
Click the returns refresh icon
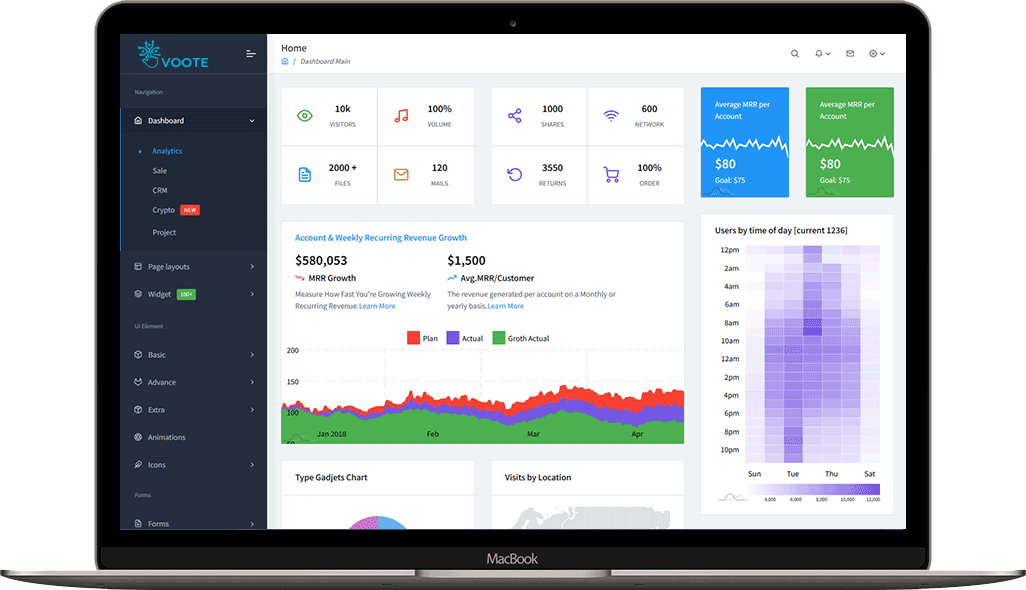click(x=515, y=175)
